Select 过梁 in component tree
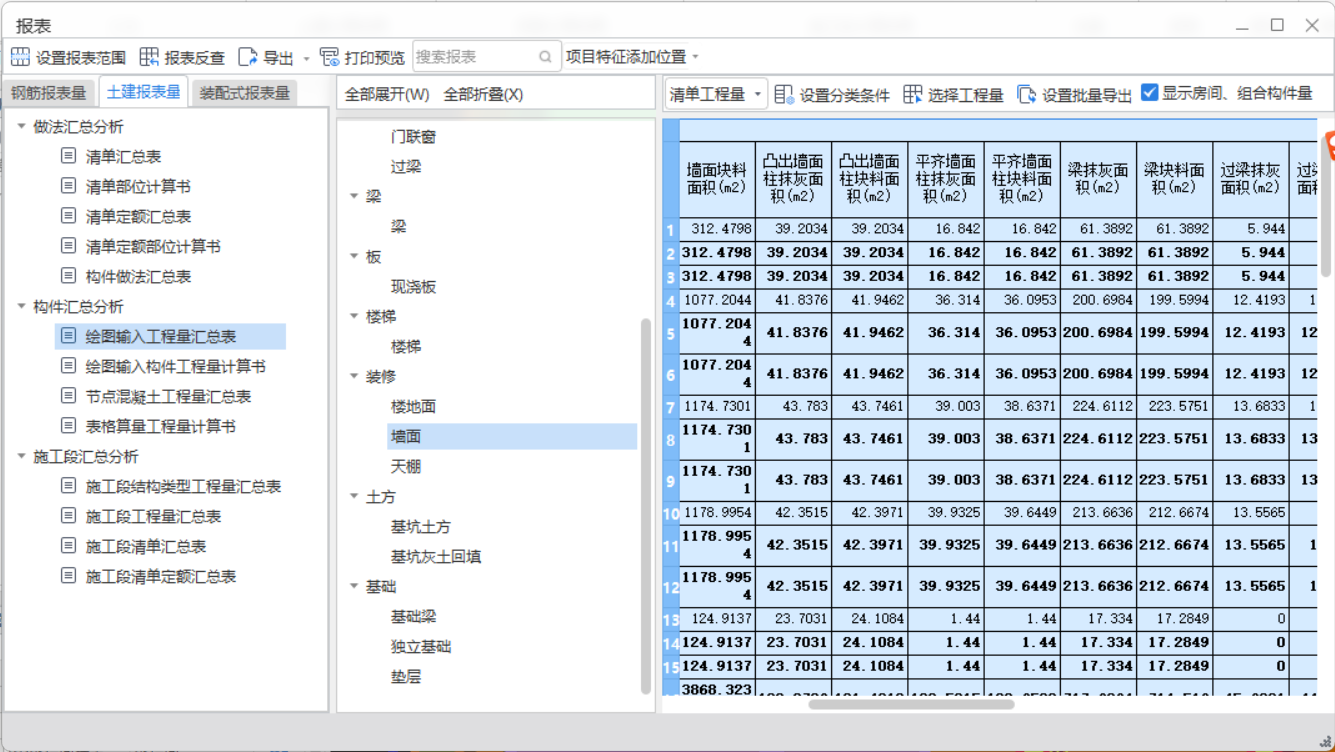 [406, 166]
